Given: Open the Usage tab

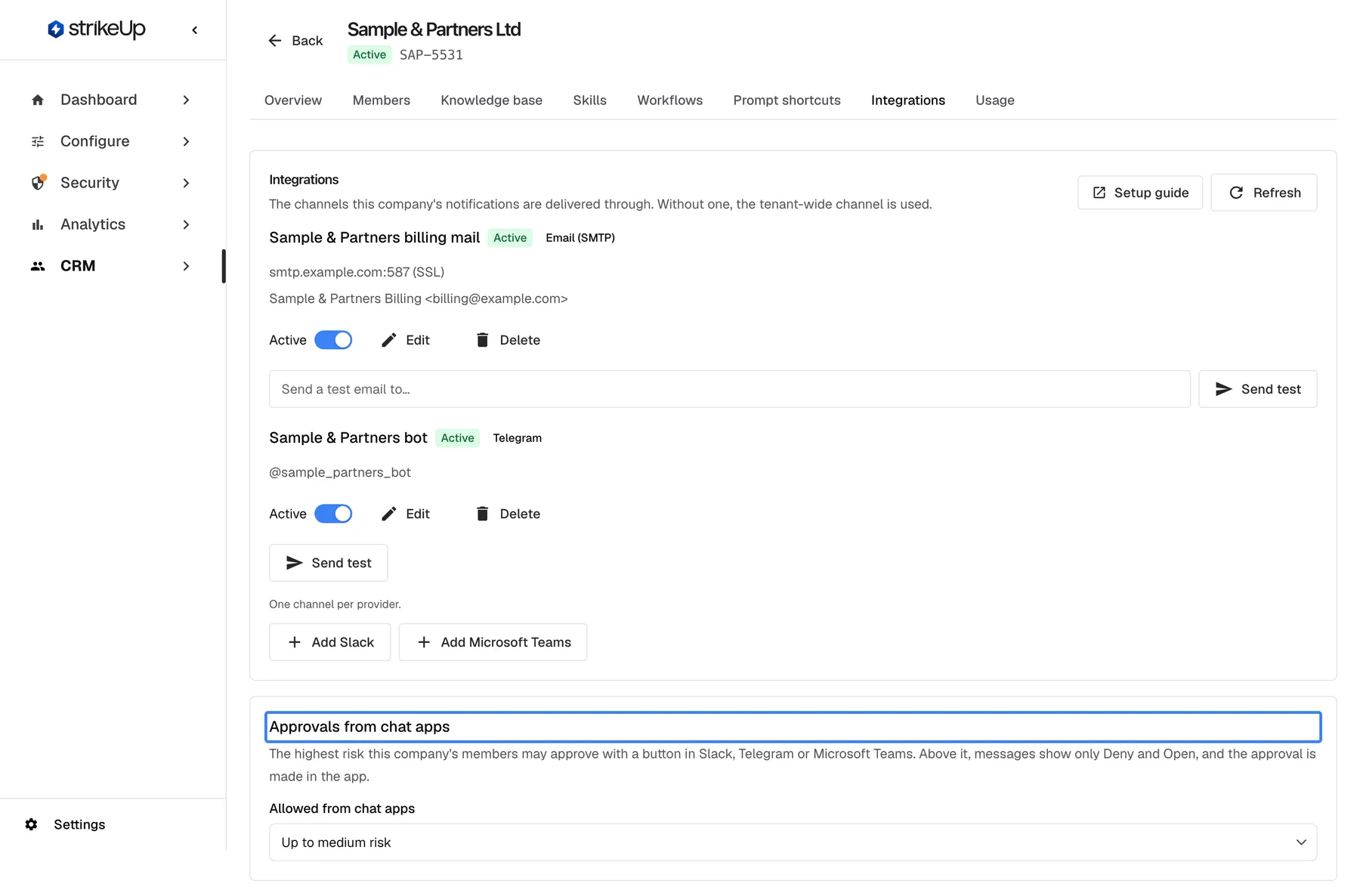Looking at the screenshot, I should pyautogui.click(x=995, y=100).
